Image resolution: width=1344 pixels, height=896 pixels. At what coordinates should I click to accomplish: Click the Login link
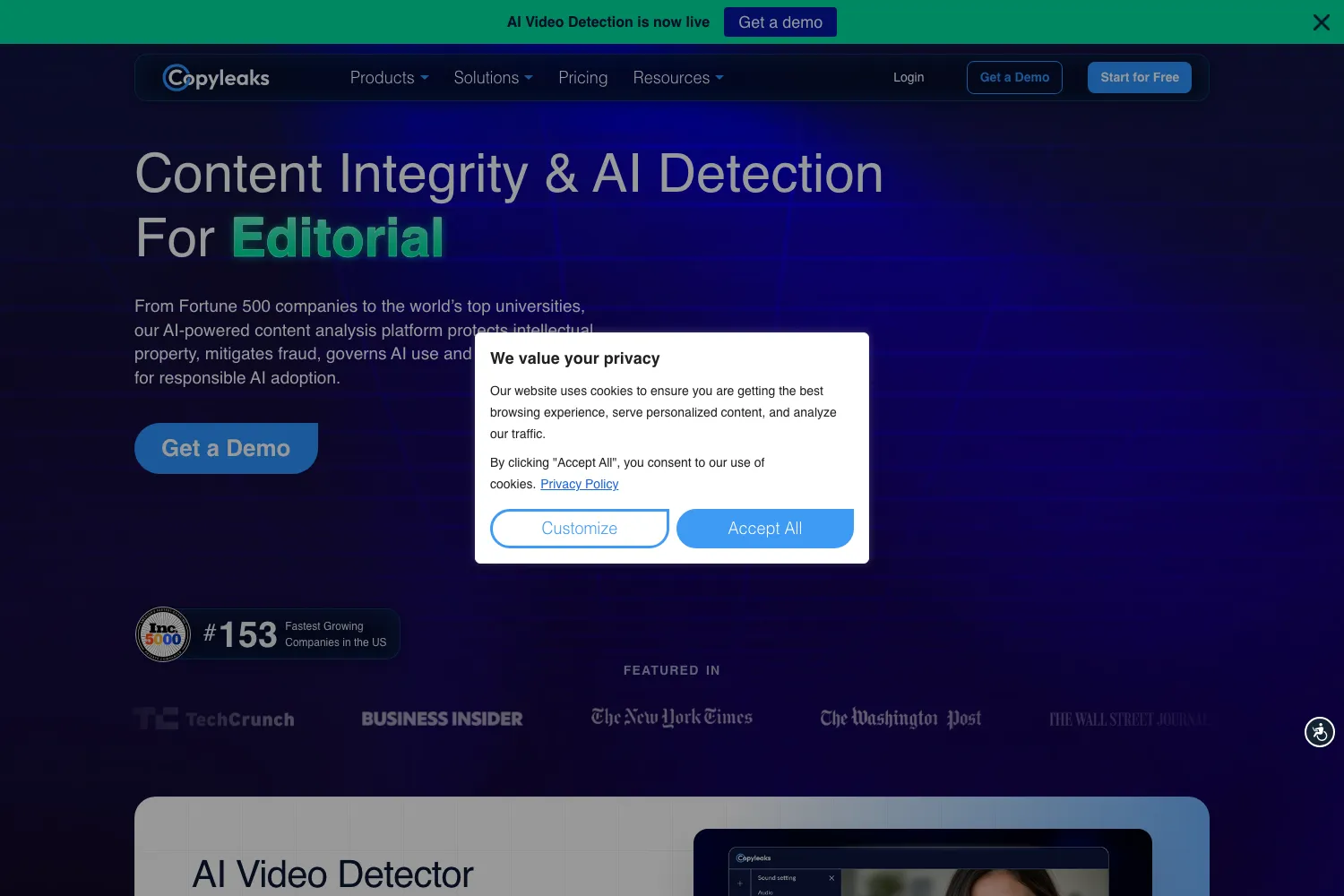tap(909, 78)
